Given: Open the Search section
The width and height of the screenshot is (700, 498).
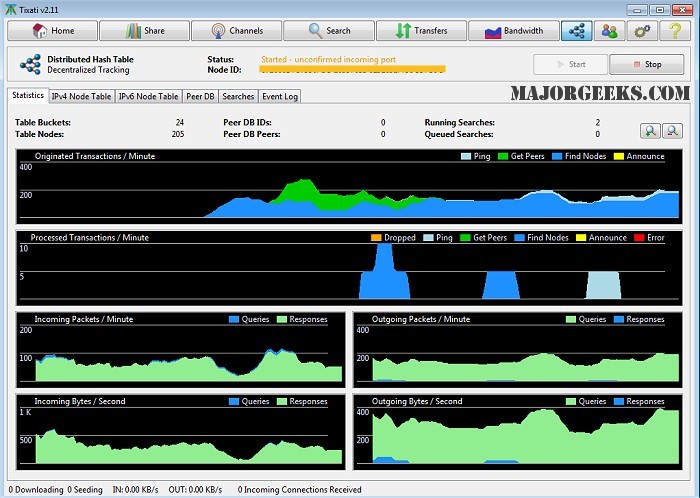Looking at the screenshot, I should pyautogui.click(x=329, y=31).
